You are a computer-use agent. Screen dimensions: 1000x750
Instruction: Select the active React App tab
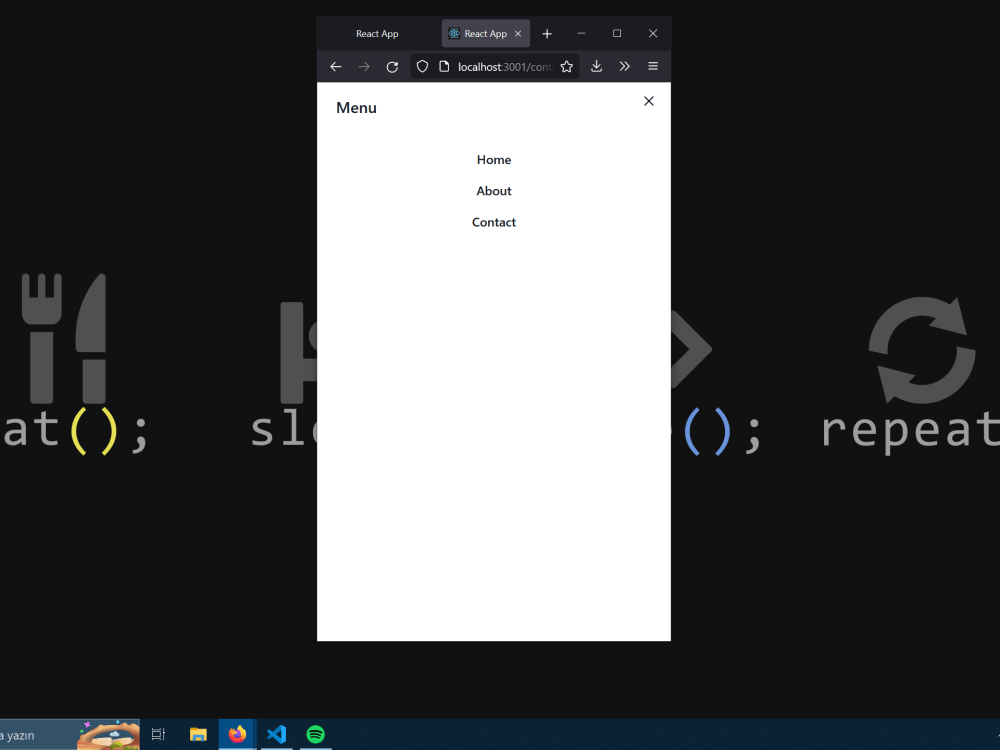click(485, 34)
